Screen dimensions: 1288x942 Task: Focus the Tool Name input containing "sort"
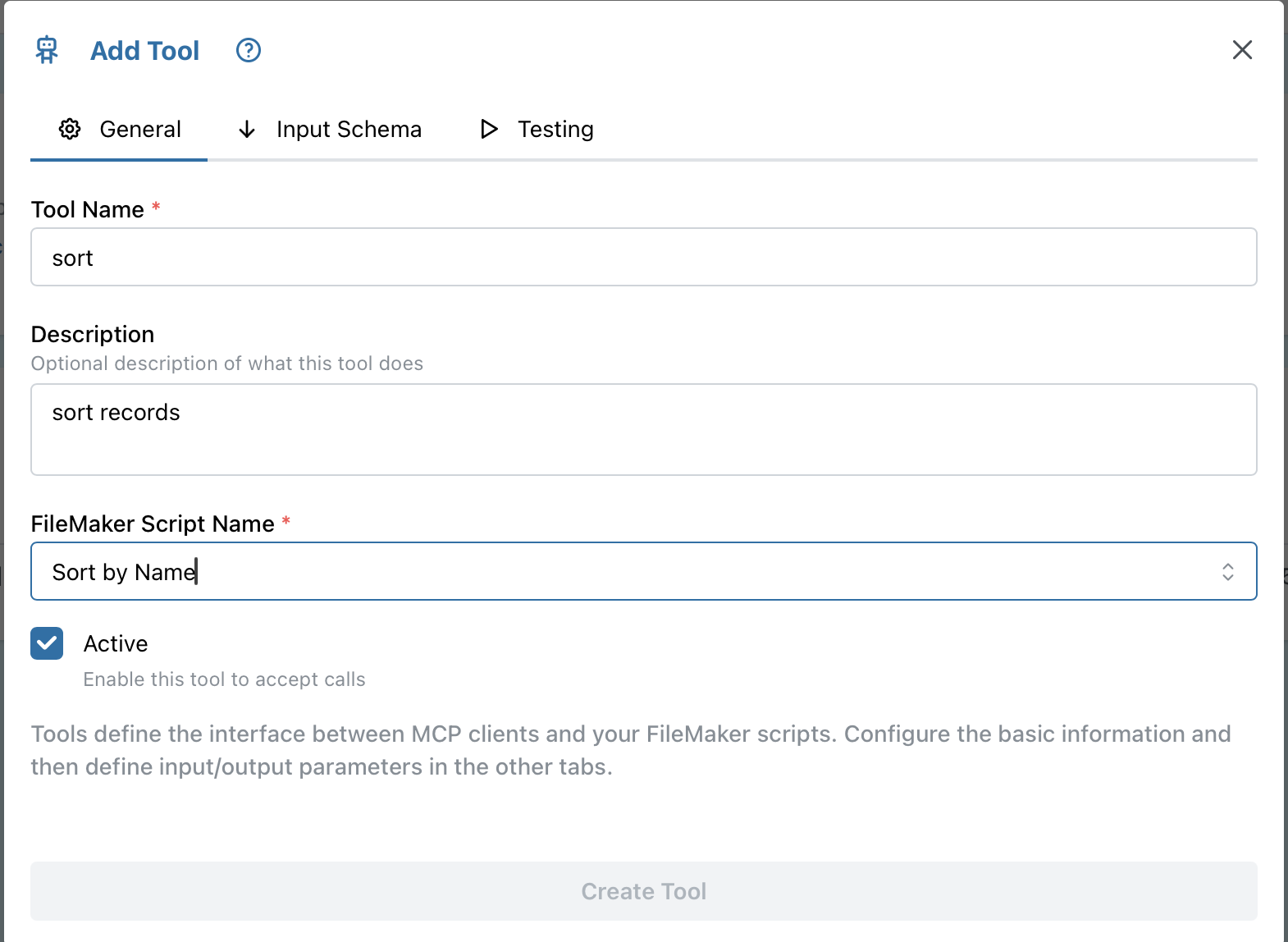click(x=643, y=258)
